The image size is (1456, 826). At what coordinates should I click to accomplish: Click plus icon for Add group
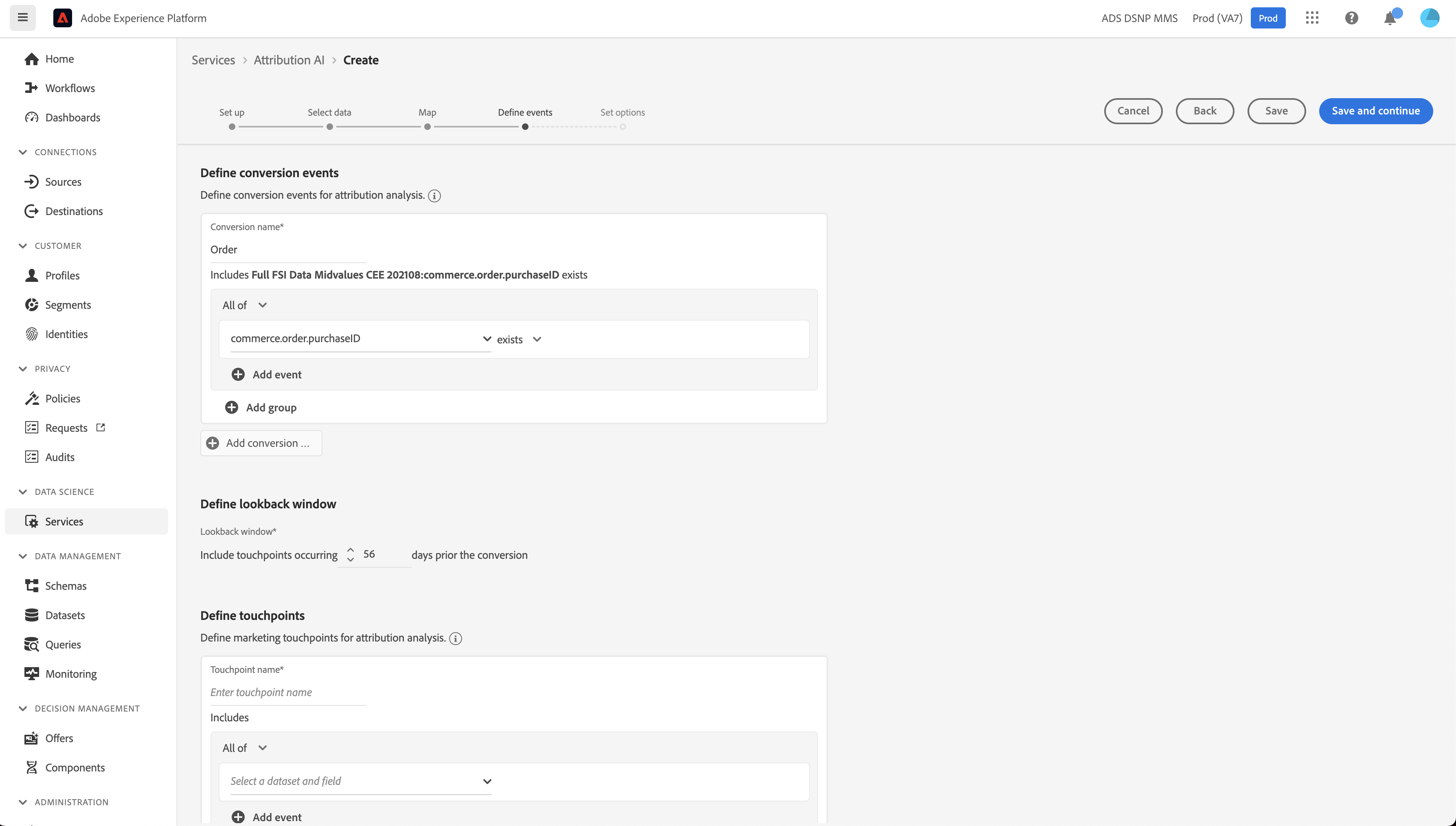[x=231, y=407]
